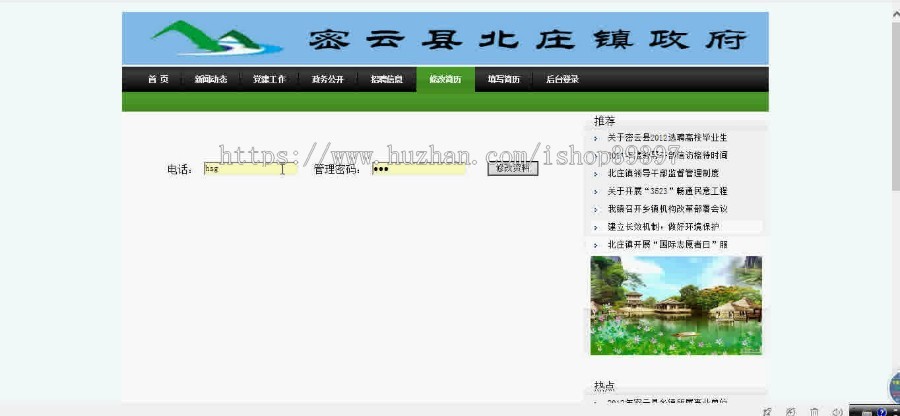Click the blue question mark help icon

(x=882, y=411)
